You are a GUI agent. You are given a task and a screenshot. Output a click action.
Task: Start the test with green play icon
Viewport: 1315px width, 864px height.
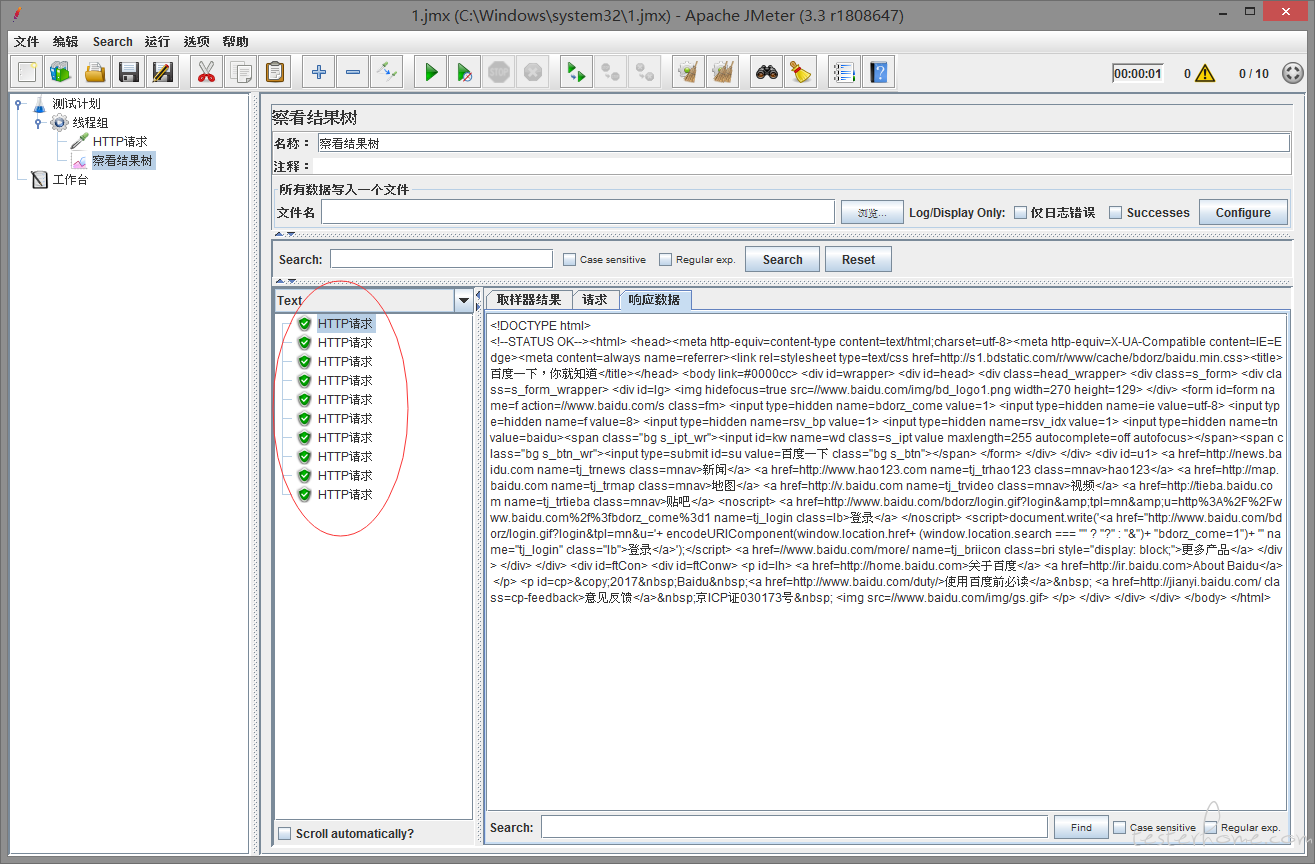pyautogui.click(x=431, y=72)
